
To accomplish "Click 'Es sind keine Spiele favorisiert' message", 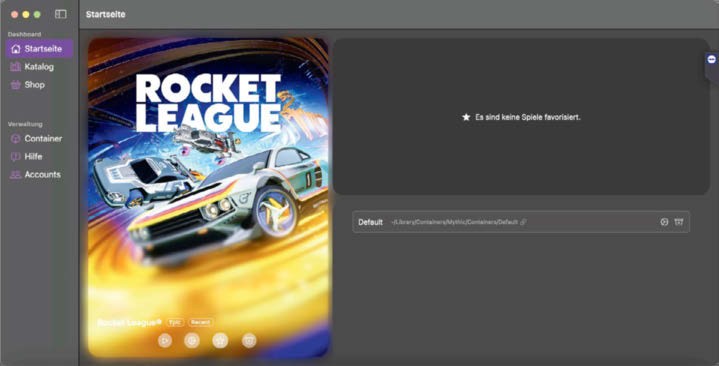I will click(528, 117).
